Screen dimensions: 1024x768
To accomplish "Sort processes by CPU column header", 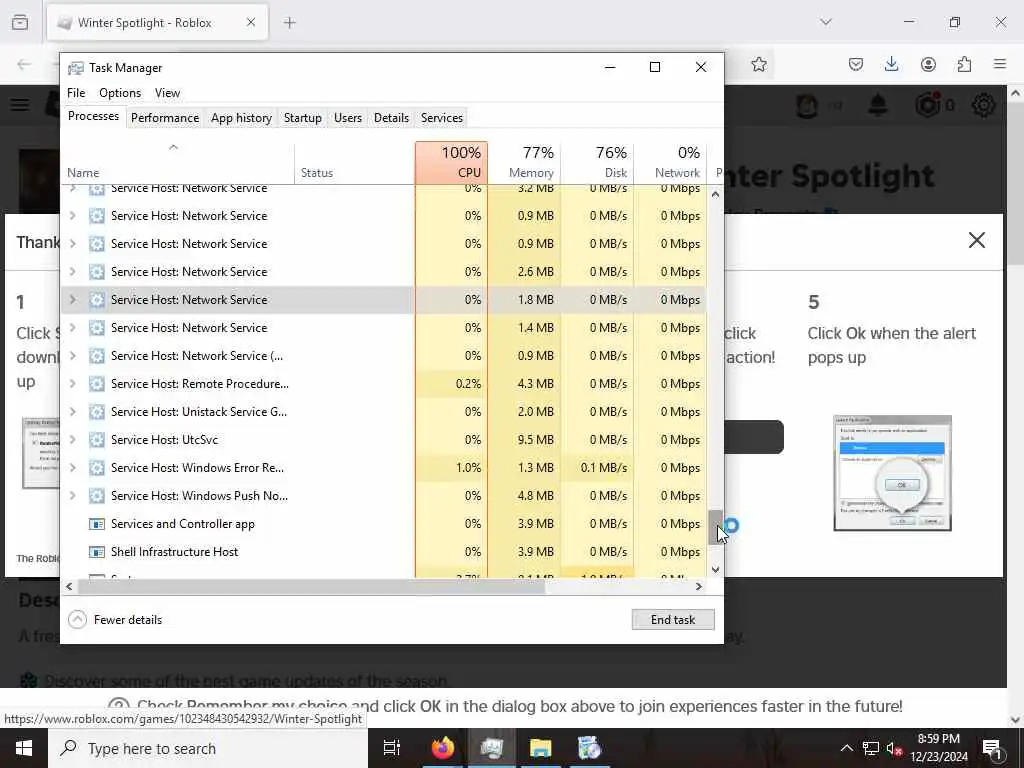I will 451,162.
